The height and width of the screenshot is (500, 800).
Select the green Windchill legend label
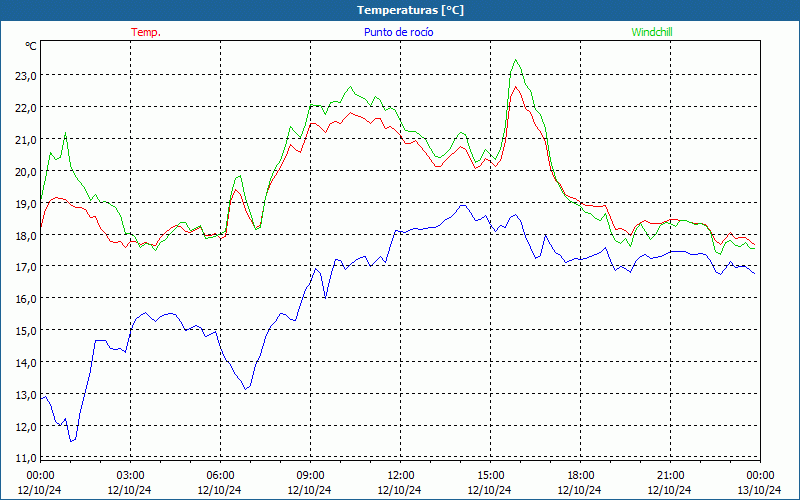(x=652, y=32)
